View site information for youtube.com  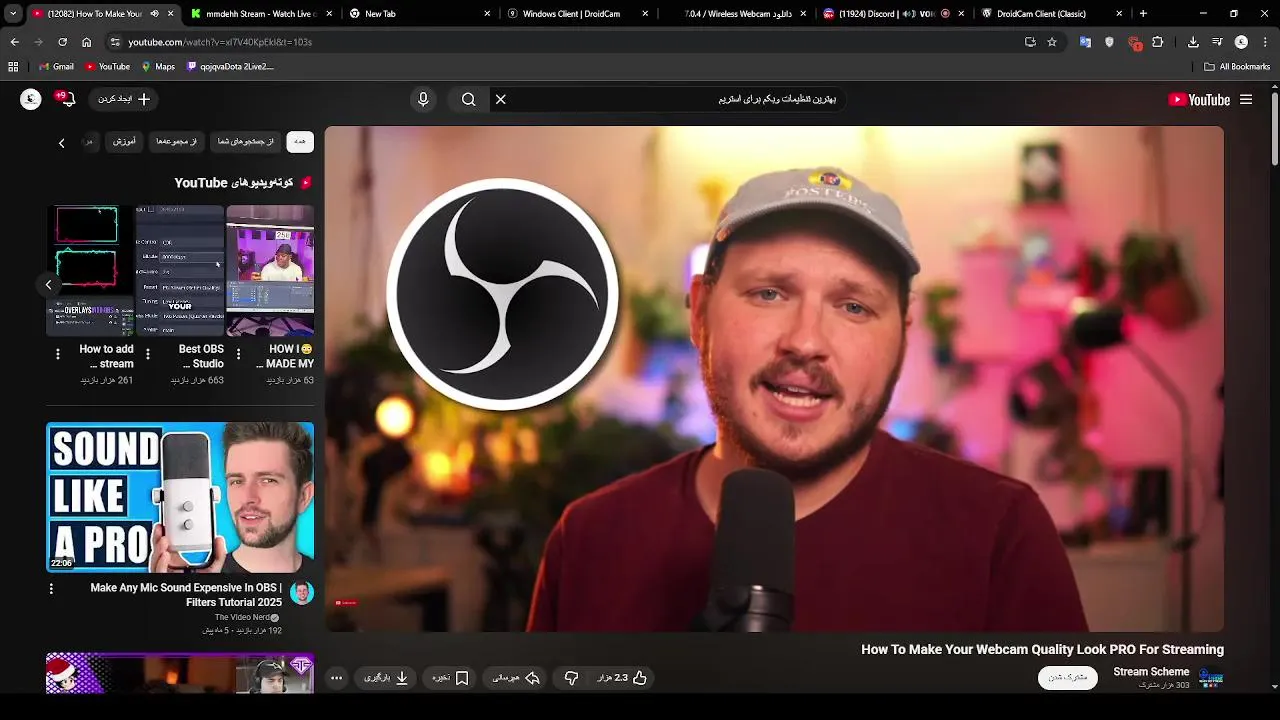[115, 42]
